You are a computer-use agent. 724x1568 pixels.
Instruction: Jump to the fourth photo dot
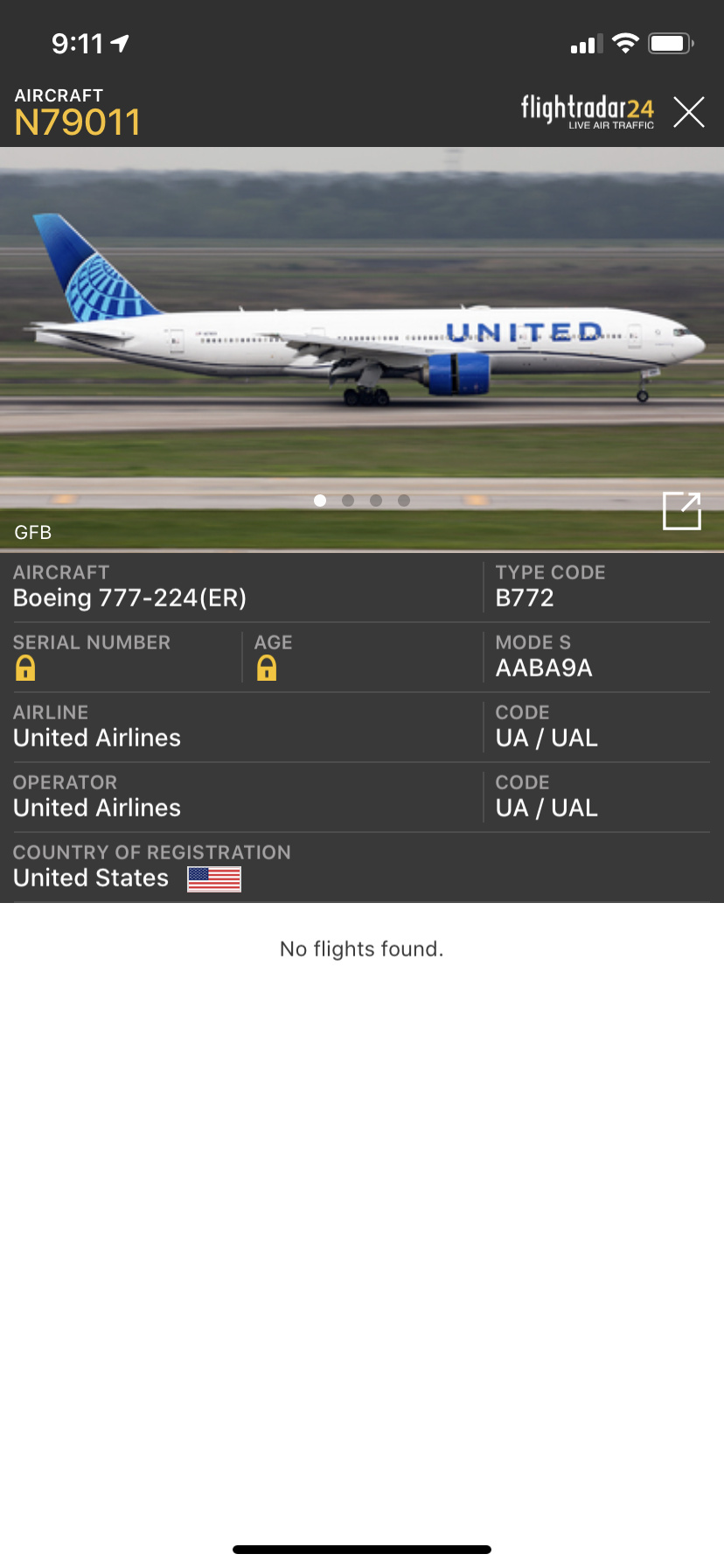coord(404,500)
